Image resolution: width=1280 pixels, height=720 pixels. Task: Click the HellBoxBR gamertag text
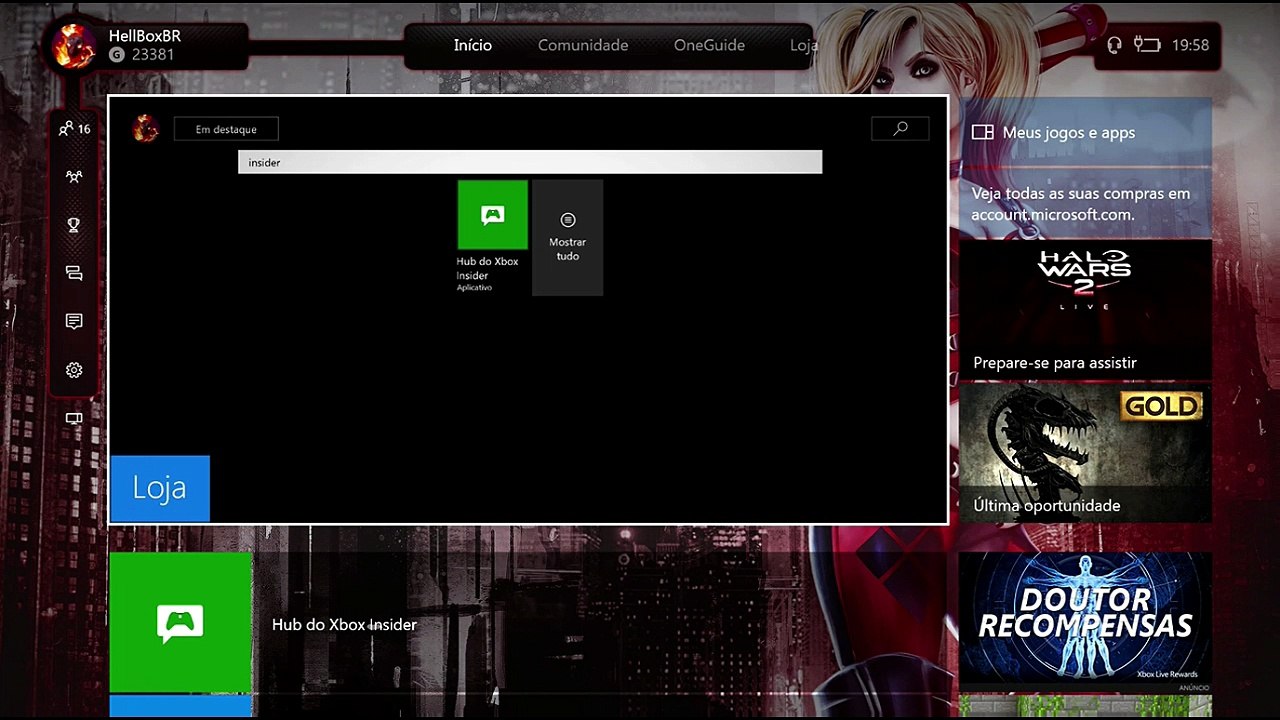click(145, 35)
